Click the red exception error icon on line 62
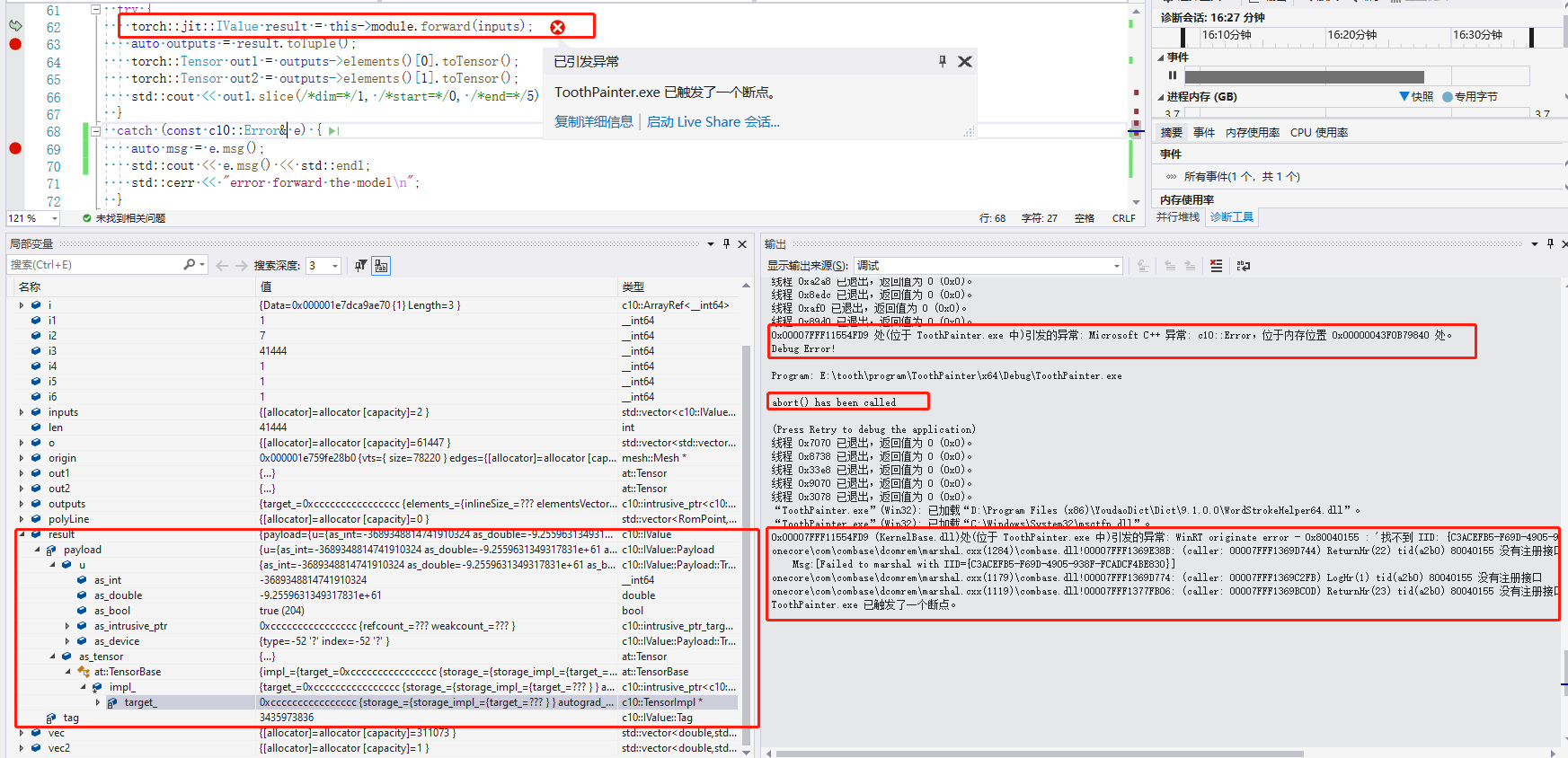Screen dimensions: 1568x758 [x=557, y=27]
